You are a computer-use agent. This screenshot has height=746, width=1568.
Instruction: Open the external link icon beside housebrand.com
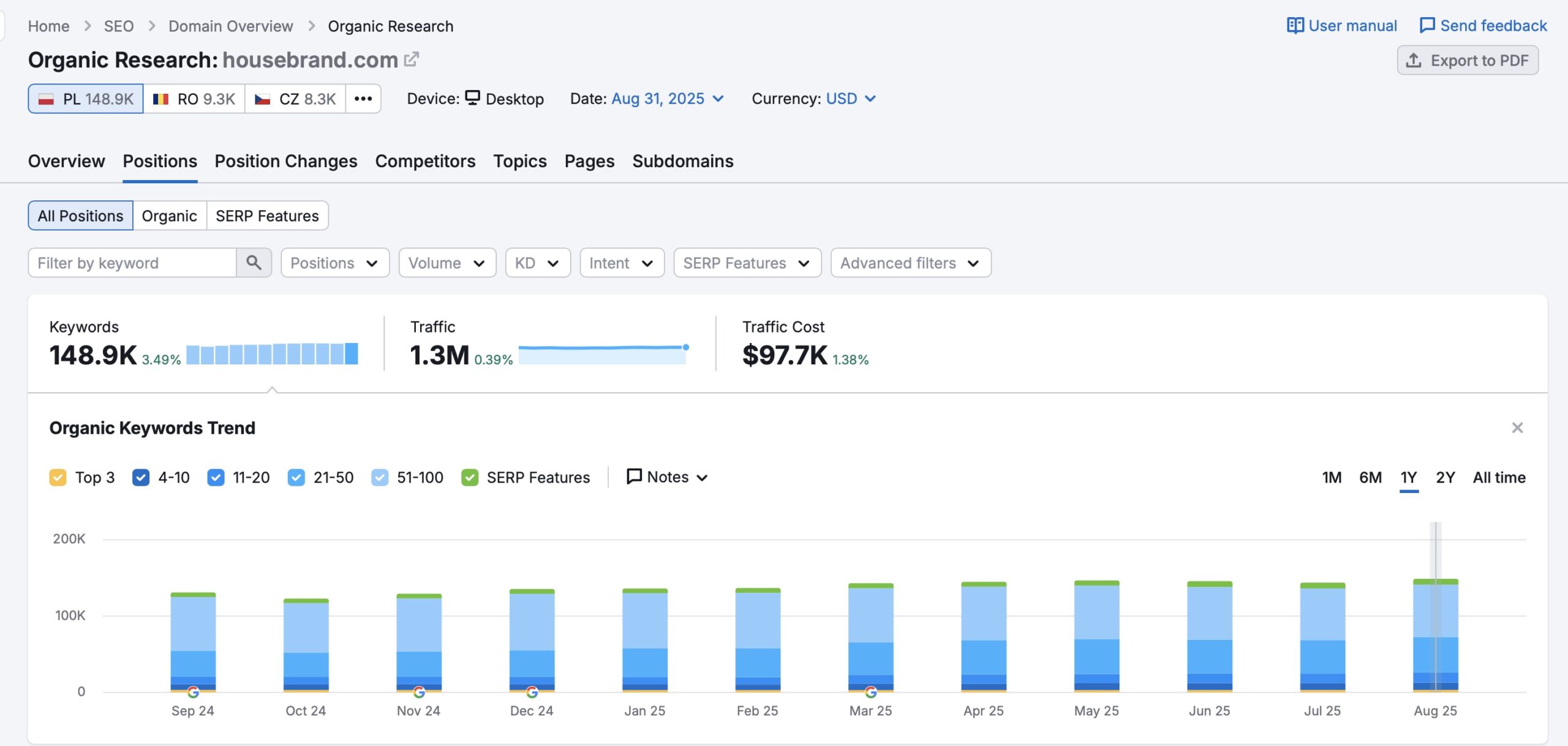[x=411, y=59]
